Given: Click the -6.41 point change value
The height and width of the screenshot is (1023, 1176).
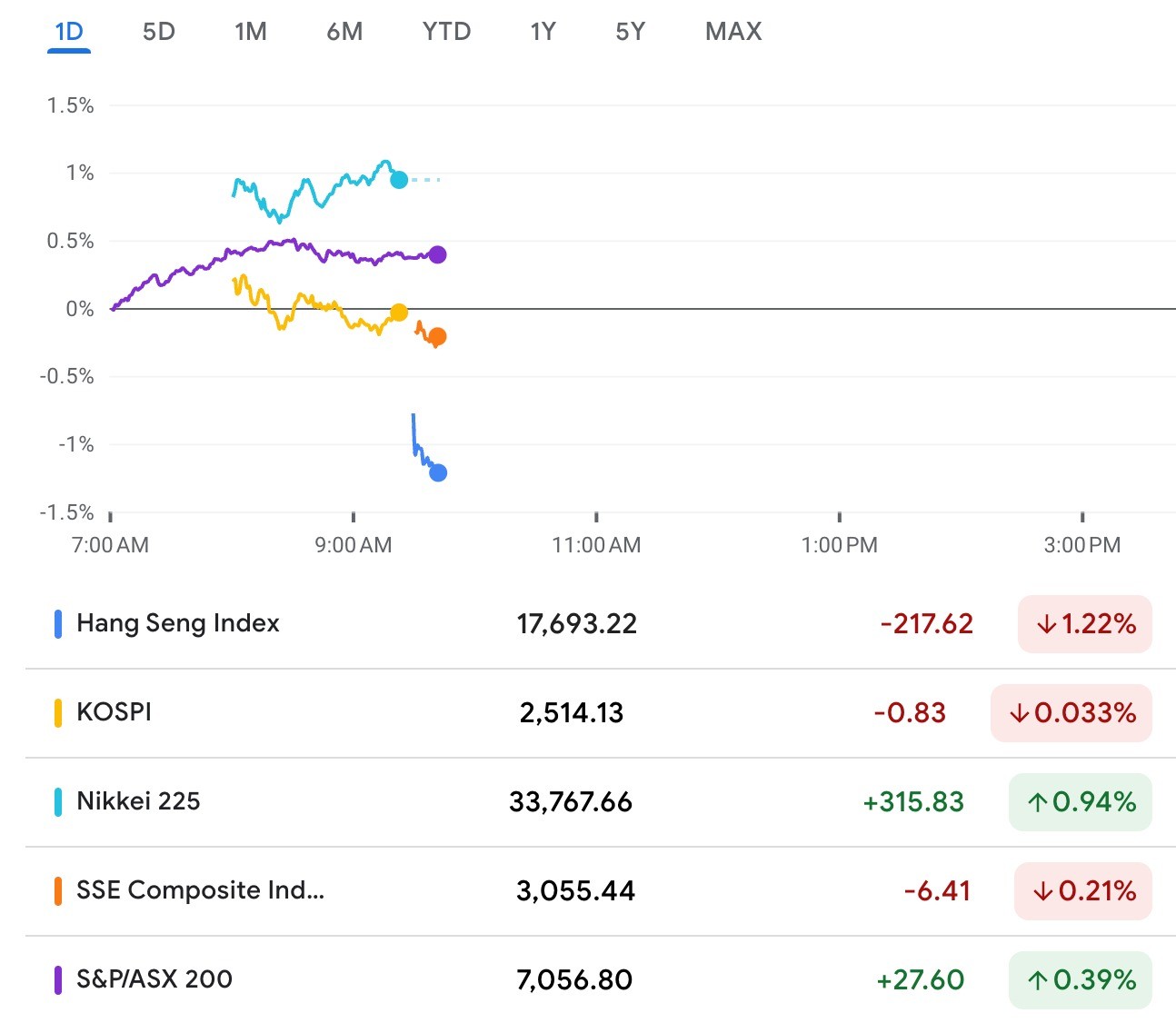Looking at the screenshot, I should click(938, 891).
